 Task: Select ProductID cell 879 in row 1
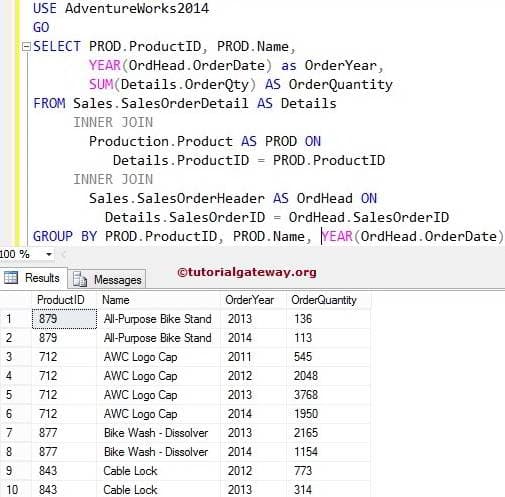pos(64,319)
